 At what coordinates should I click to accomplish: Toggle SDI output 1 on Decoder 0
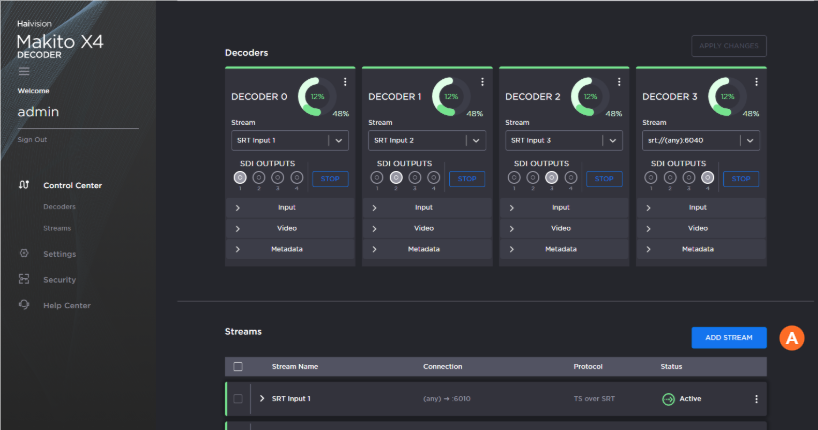point(240,178)
